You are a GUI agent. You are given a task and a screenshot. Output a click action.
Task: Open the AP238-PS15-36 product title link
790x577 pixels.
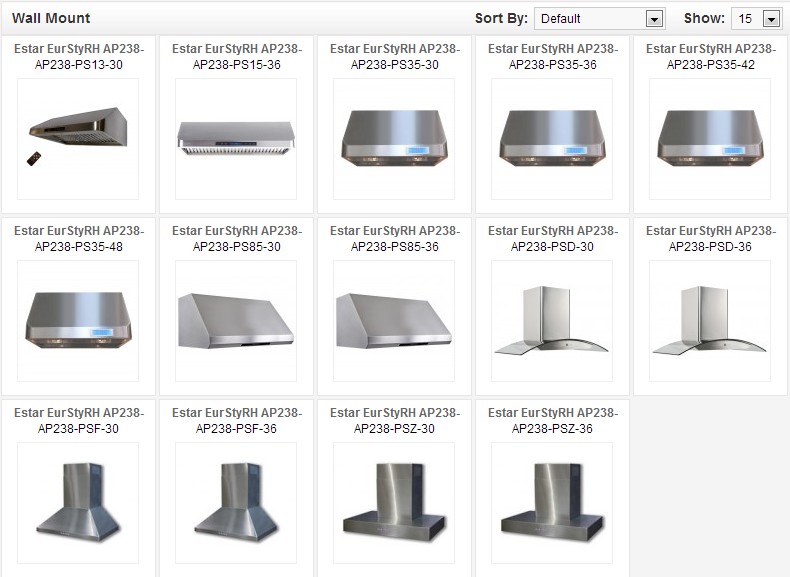pyautogui.click(x=236, y=56)
